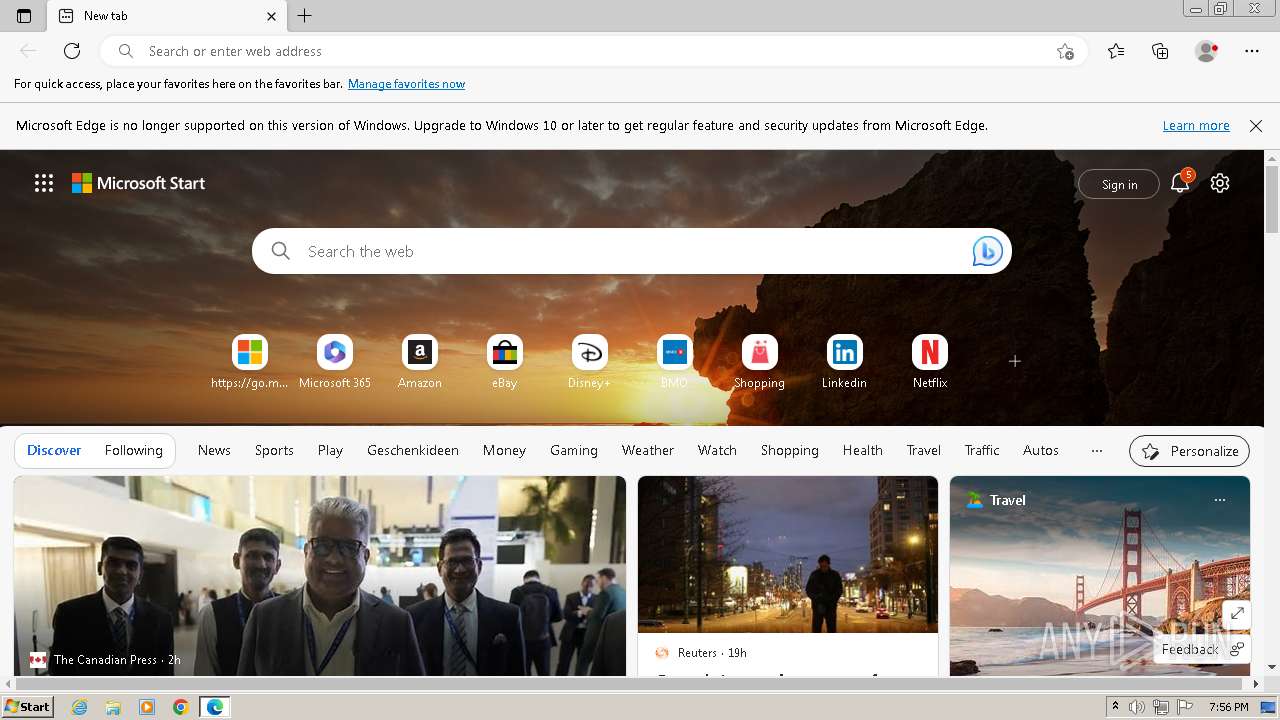Open Edge Settings and more menu

(x=1252, y=51)
